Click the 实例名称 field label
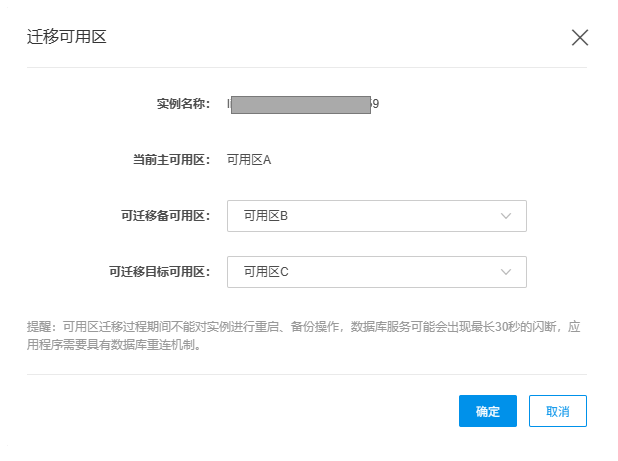This screenshot has width=618, height=461. pyautogui.click(x=183, y=104)
